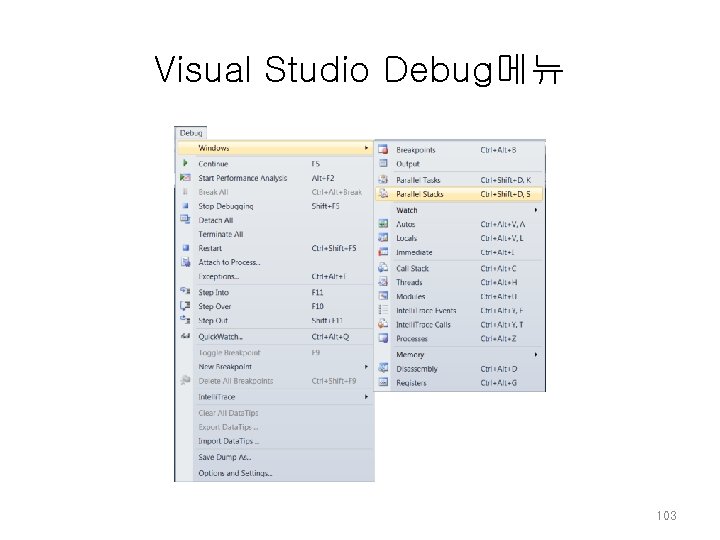720x540 pixels.
Task: Click the green Continue play icon
Action: click(185, 163)
